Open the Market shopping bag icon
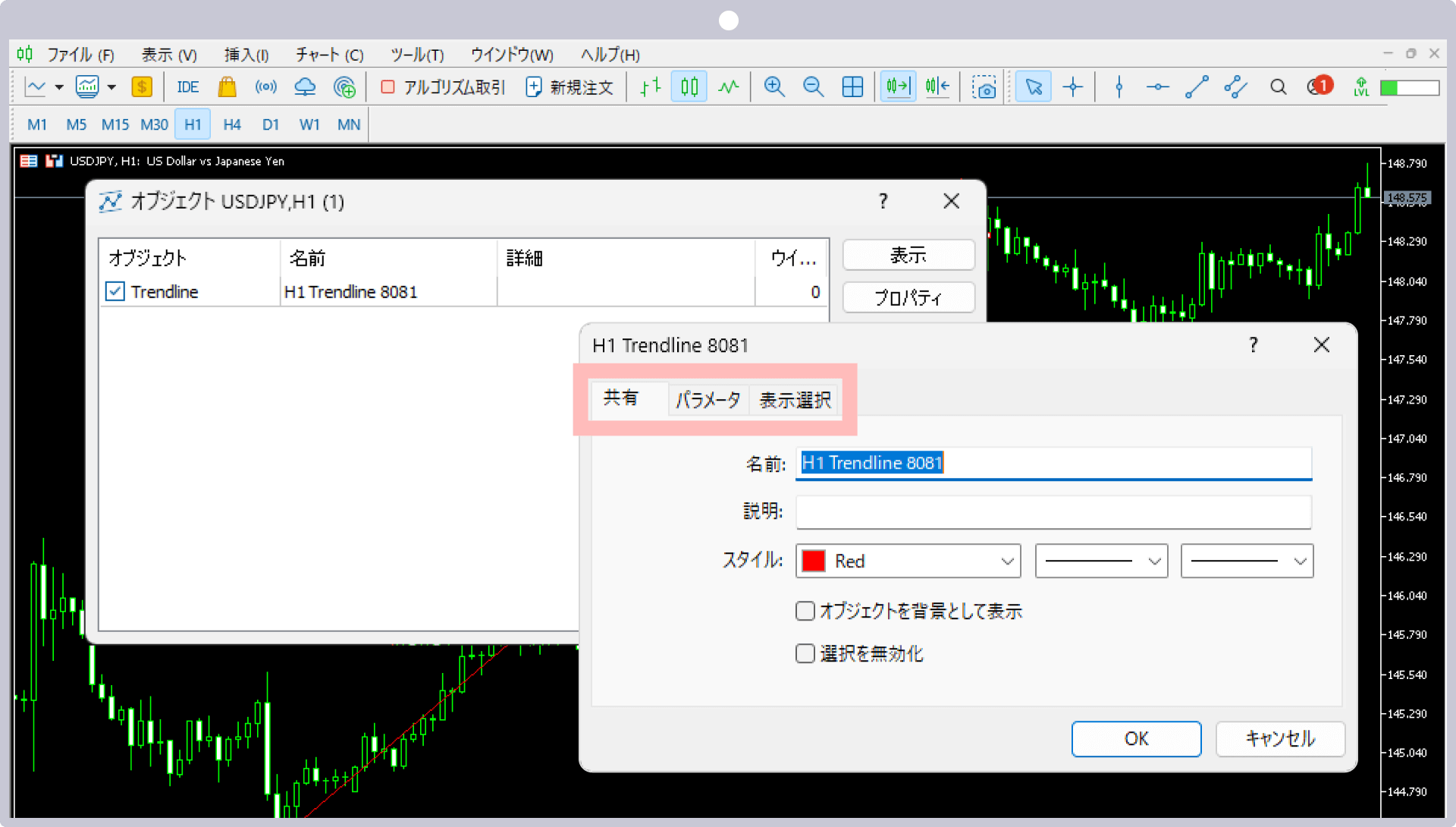This screenshot has height=827, width=1456. click(x=227, y=87)
